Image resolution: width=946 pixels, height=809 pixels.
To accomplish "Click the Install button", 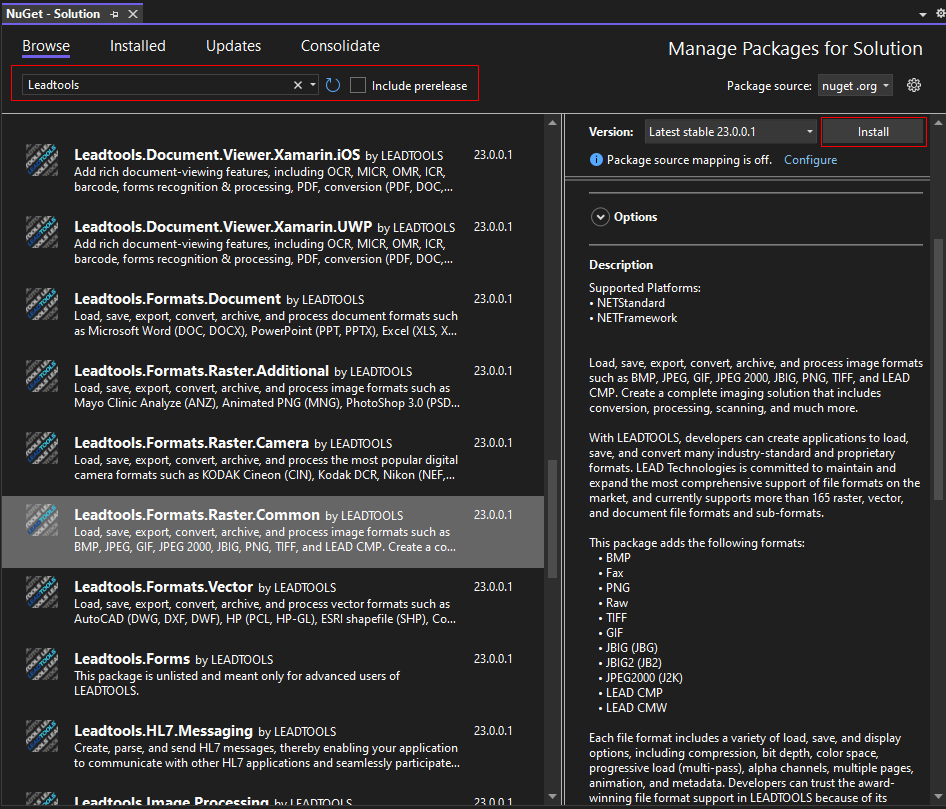I will pos(873,132).
